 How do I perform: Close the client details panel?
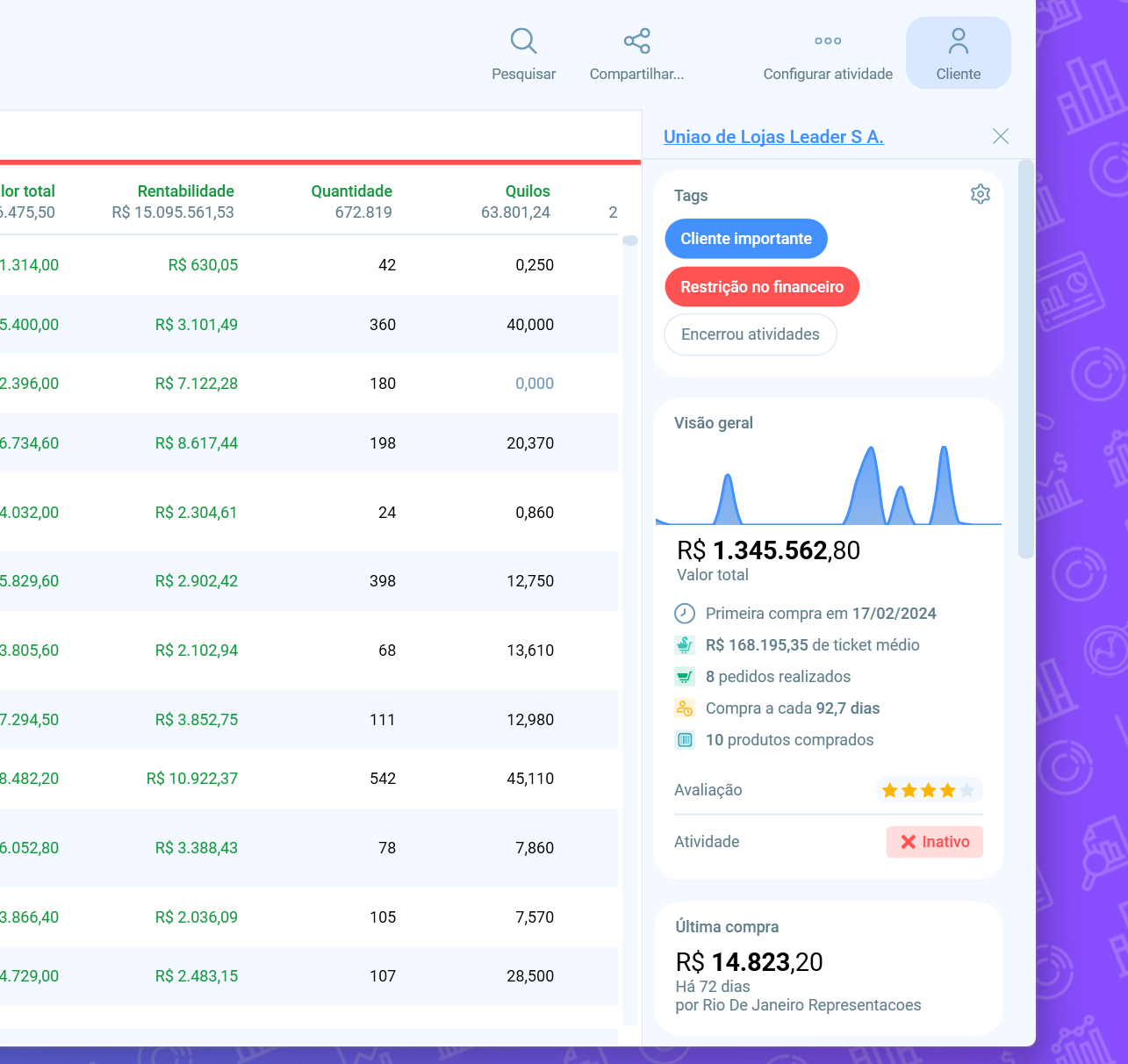pyautogui.click(x=1000, y=136)
